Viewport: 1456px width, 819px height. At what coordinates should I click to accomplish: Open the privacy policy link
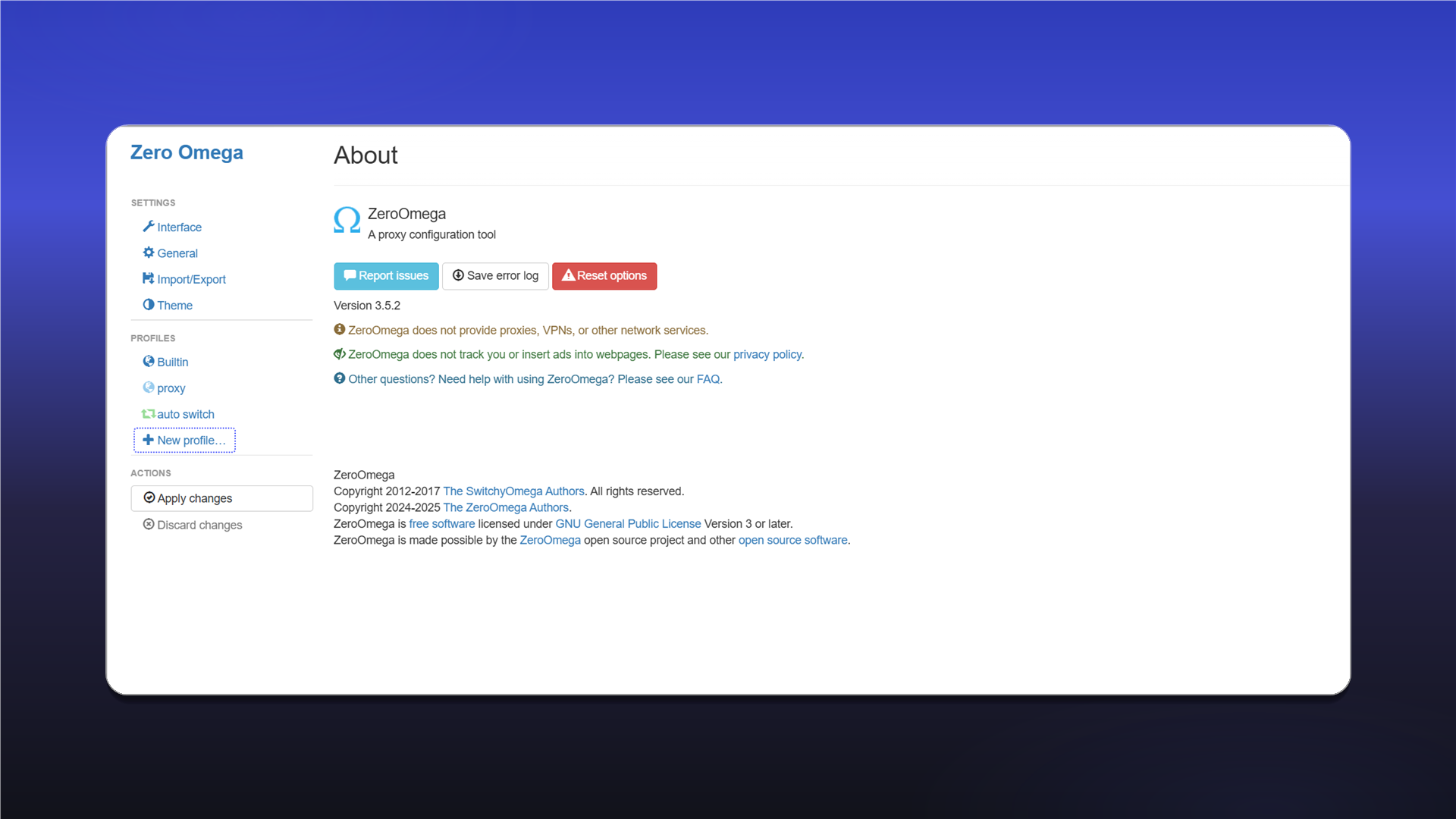767,355
